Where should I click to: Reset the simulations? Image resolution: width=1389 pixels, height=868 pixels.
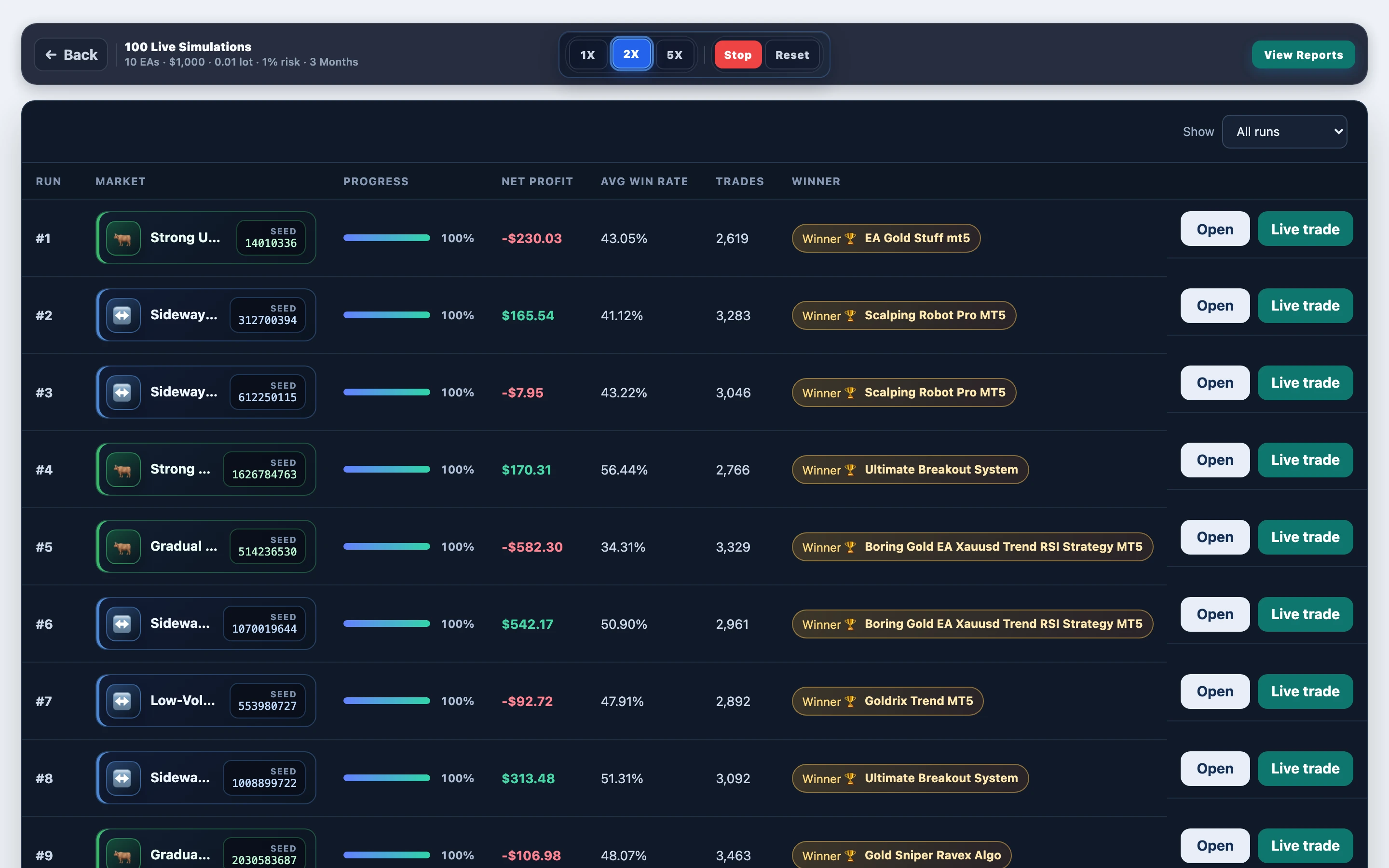coord(792,54)
